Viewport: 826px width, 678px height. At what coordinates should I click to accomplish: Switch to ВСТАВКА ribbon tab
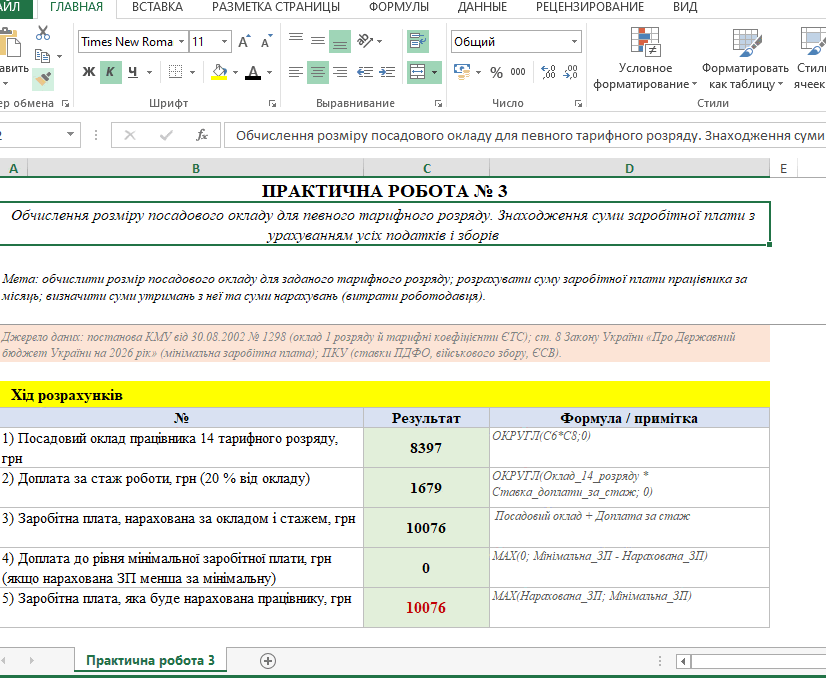[x=157, y=7]
